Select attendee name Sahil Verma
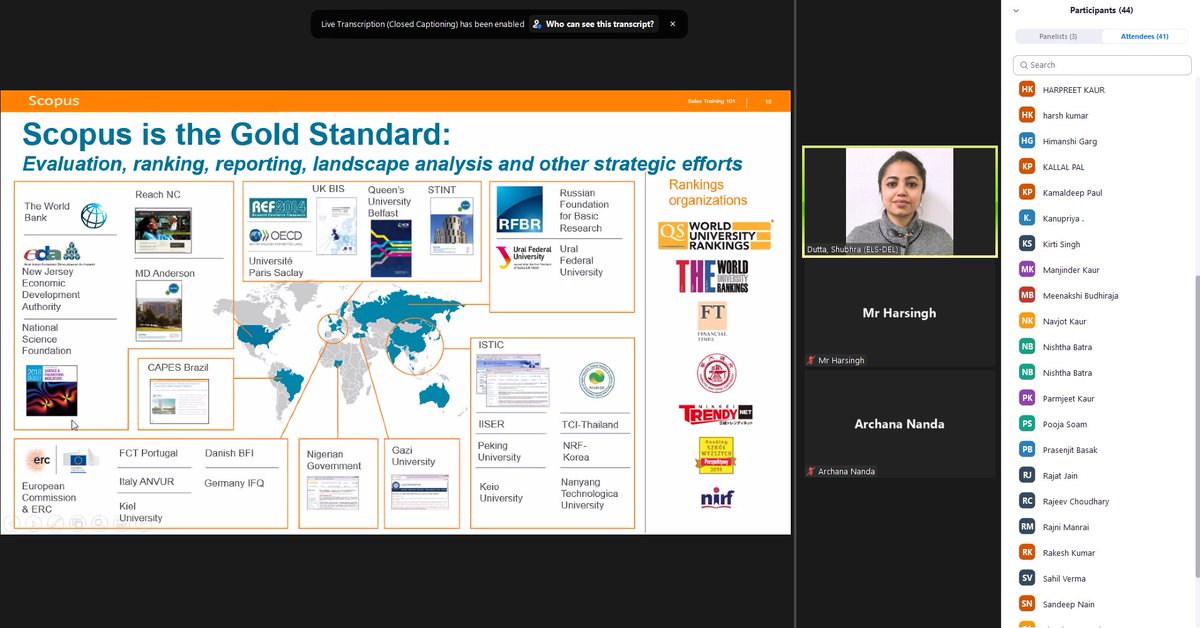Screen dimensions: 1200x628 click(1064, 578)
